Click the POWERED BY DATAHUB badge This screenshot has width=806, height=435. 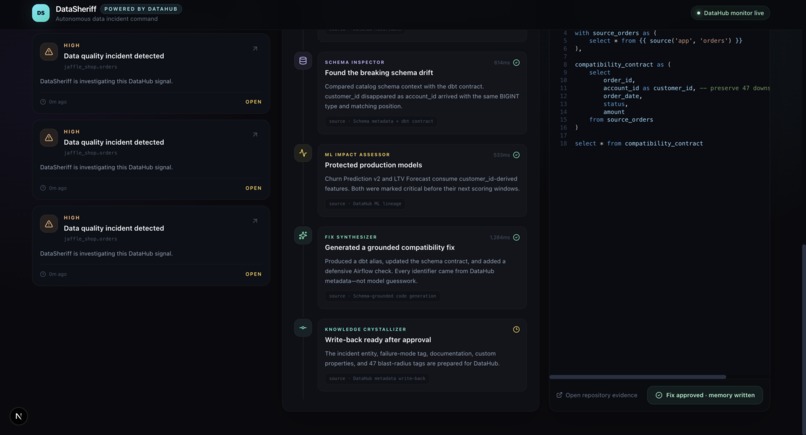141,9
